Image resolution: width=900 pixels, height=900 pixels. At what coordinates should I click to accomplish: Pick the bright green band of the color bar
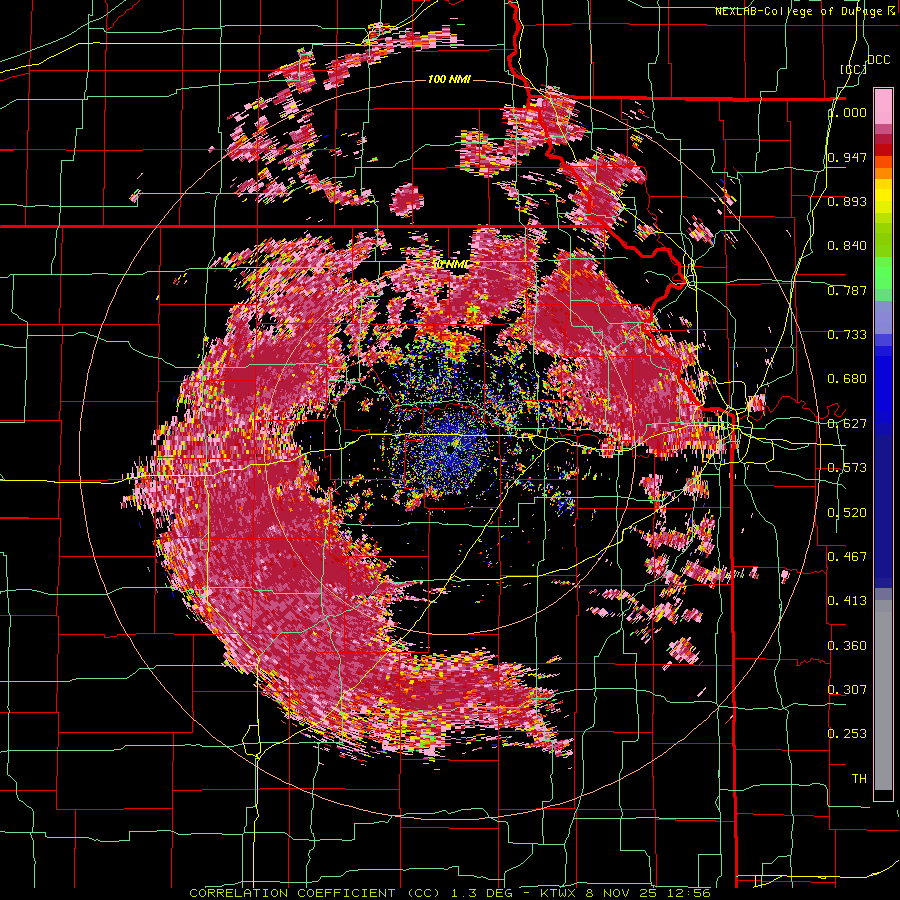883,273
